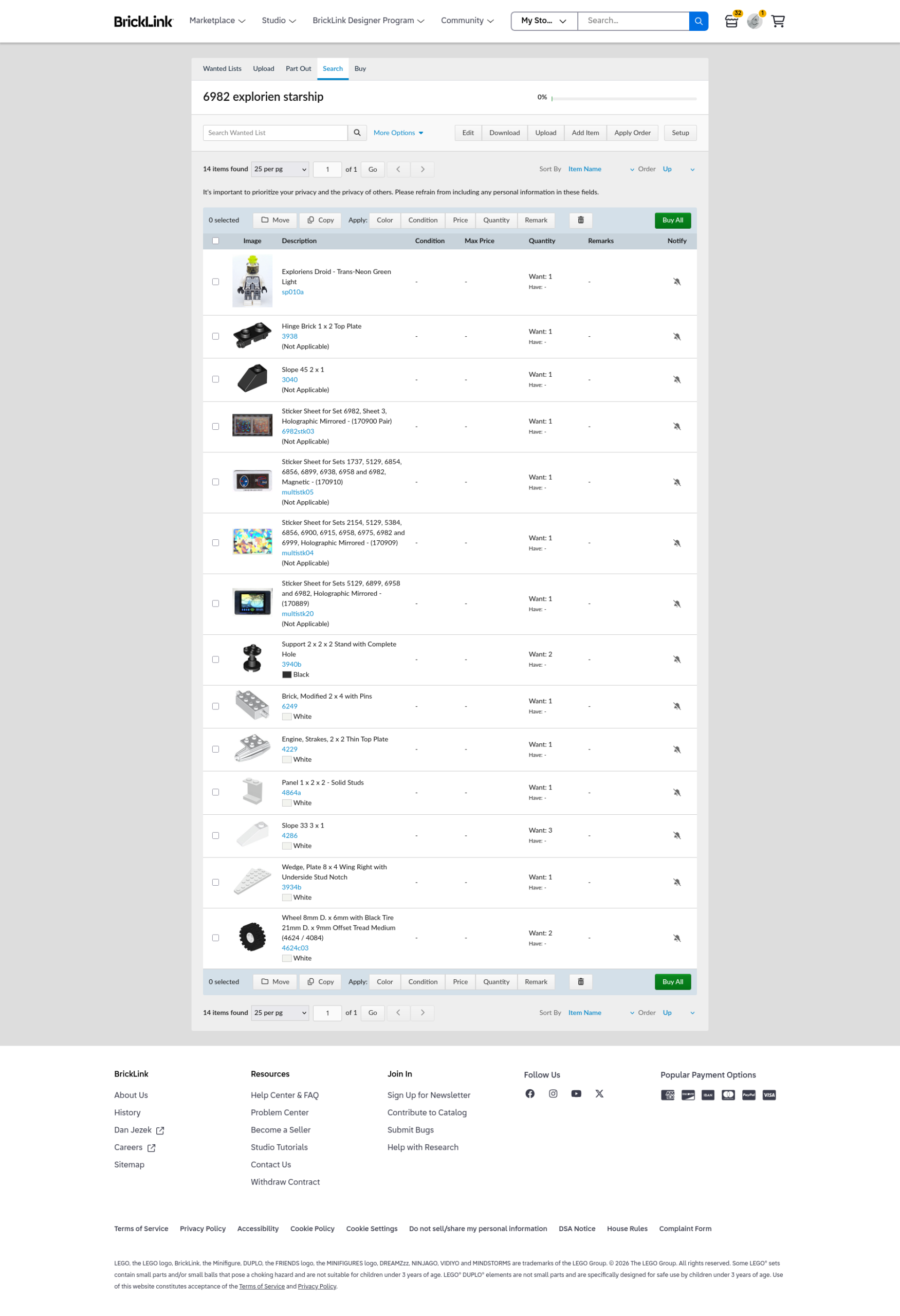This screenshot has width=900, height=1316.
Task: Open the store basket icon with 32 badge
Action: pos(731,21)
